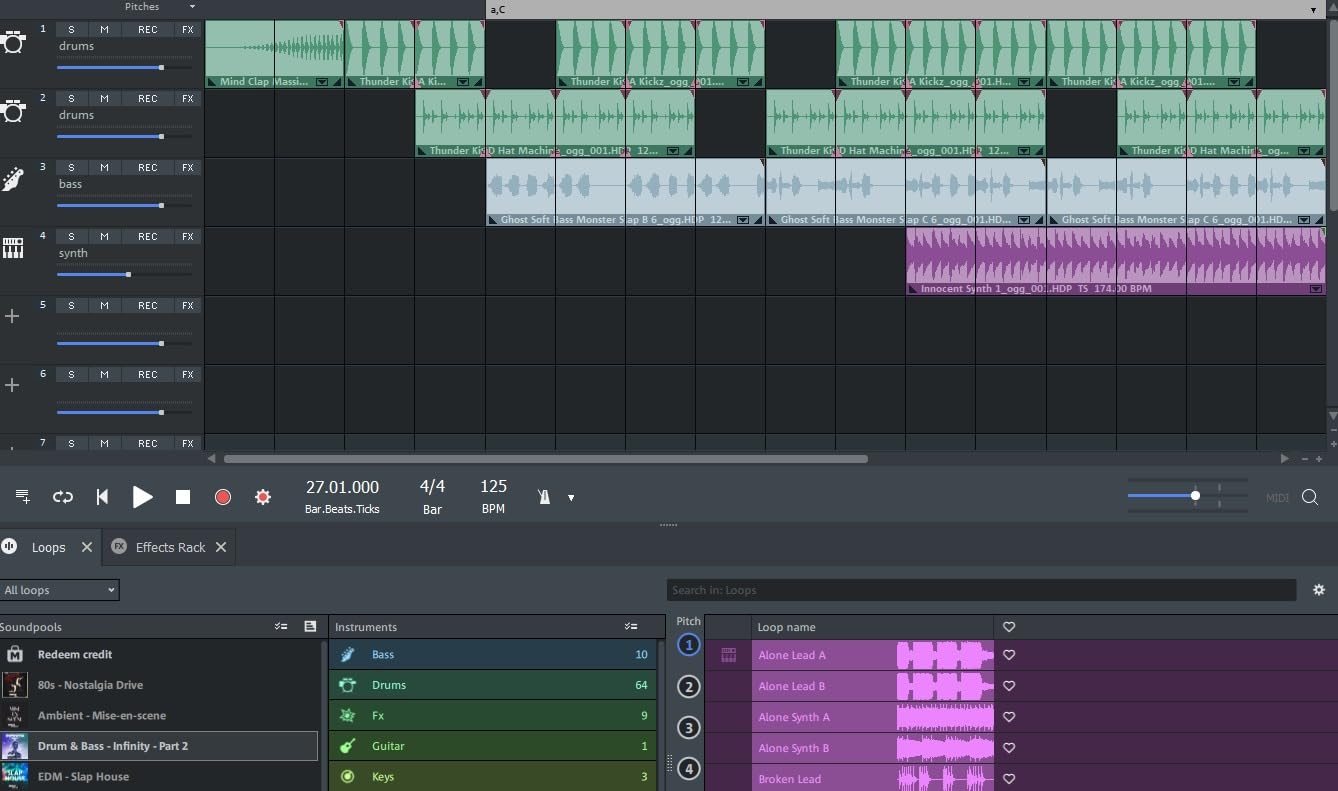Click the add track icon left of loop button
Viewport: 1338px width, 791px height.
22,497
